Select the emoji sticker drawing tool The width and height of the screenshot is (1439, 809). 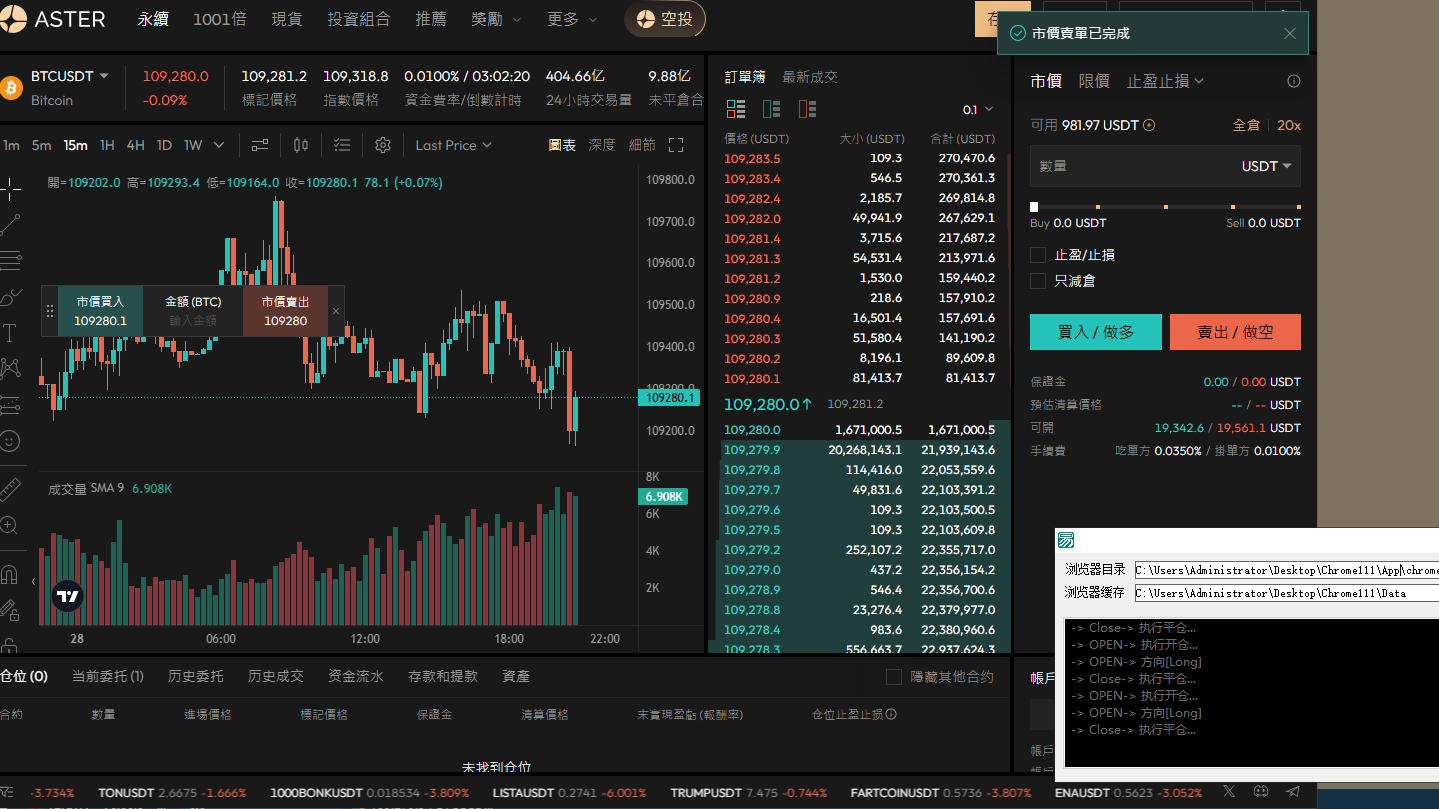(10, 440)
